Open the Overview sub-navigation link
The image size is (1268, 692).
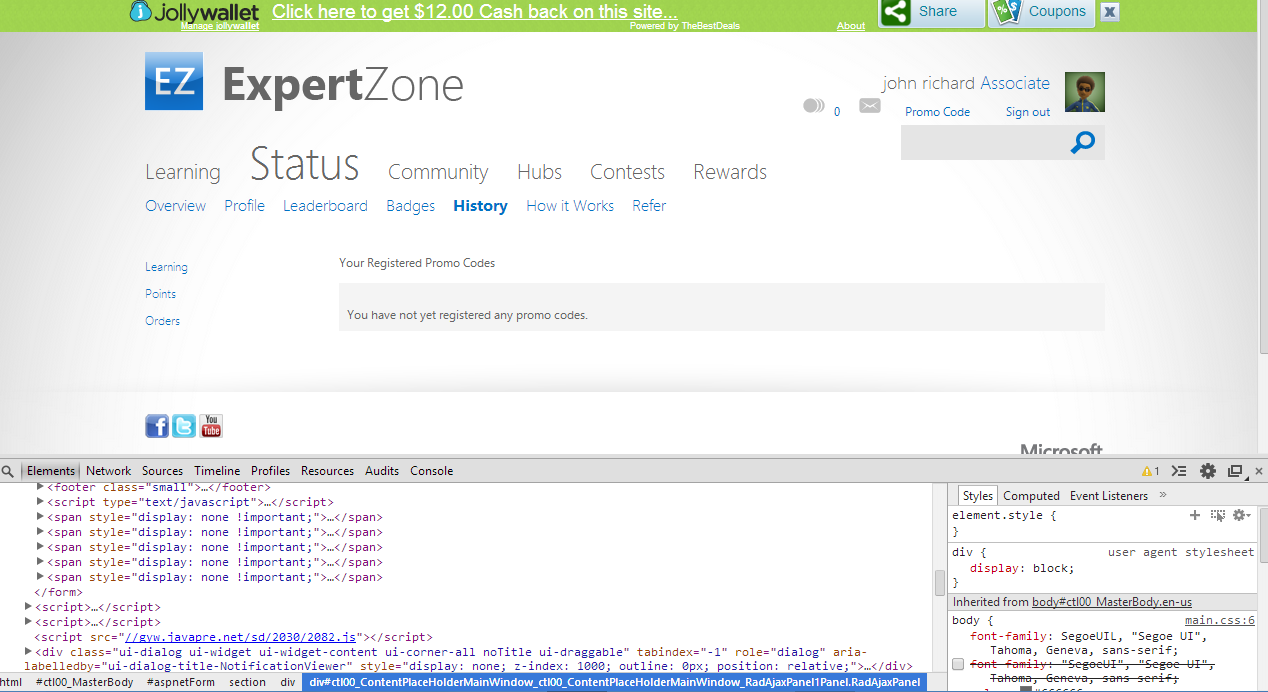[175, 206]
